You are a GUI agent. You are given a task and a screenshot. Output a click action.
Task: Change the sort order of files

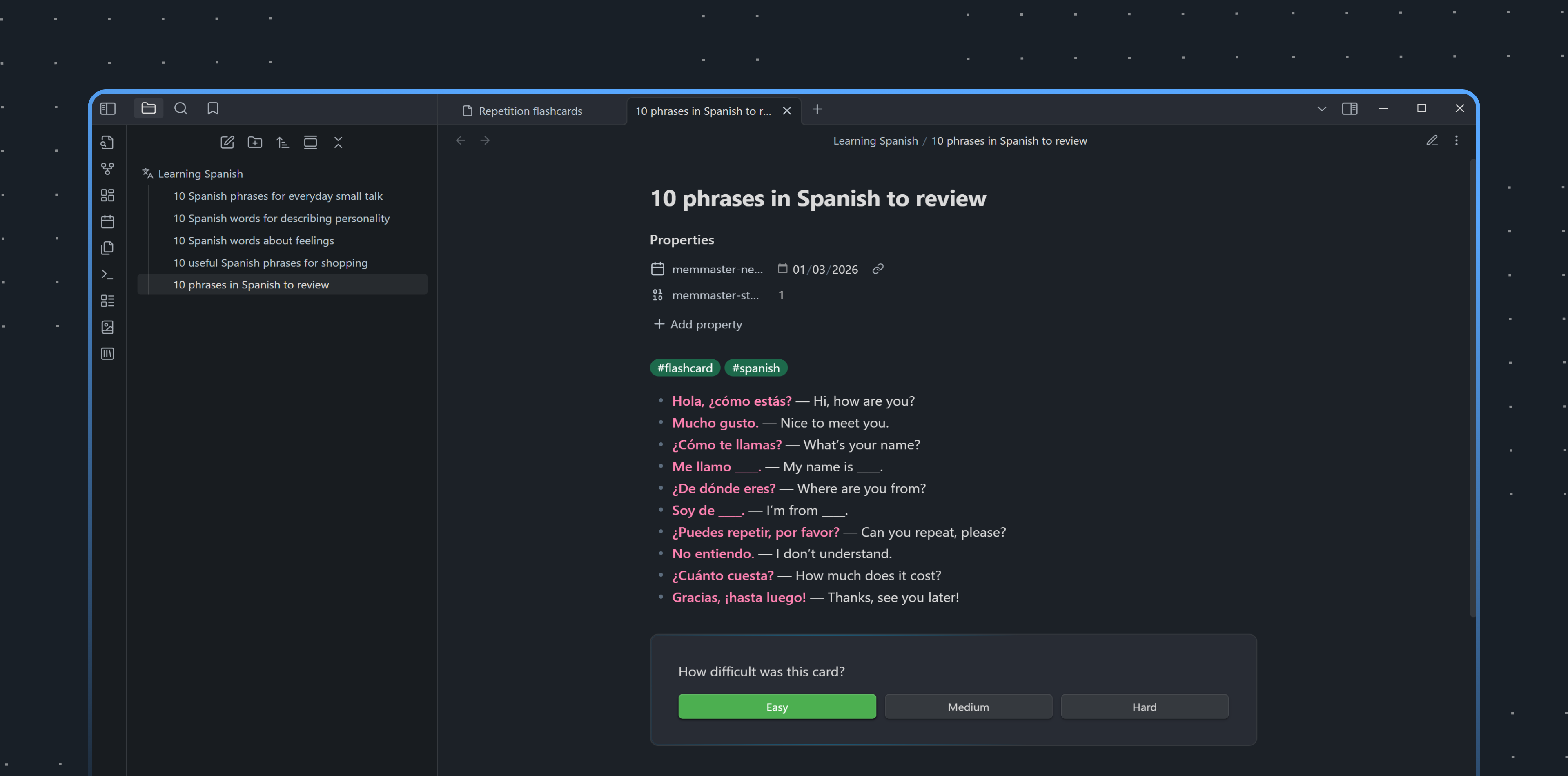pos(283,143)
